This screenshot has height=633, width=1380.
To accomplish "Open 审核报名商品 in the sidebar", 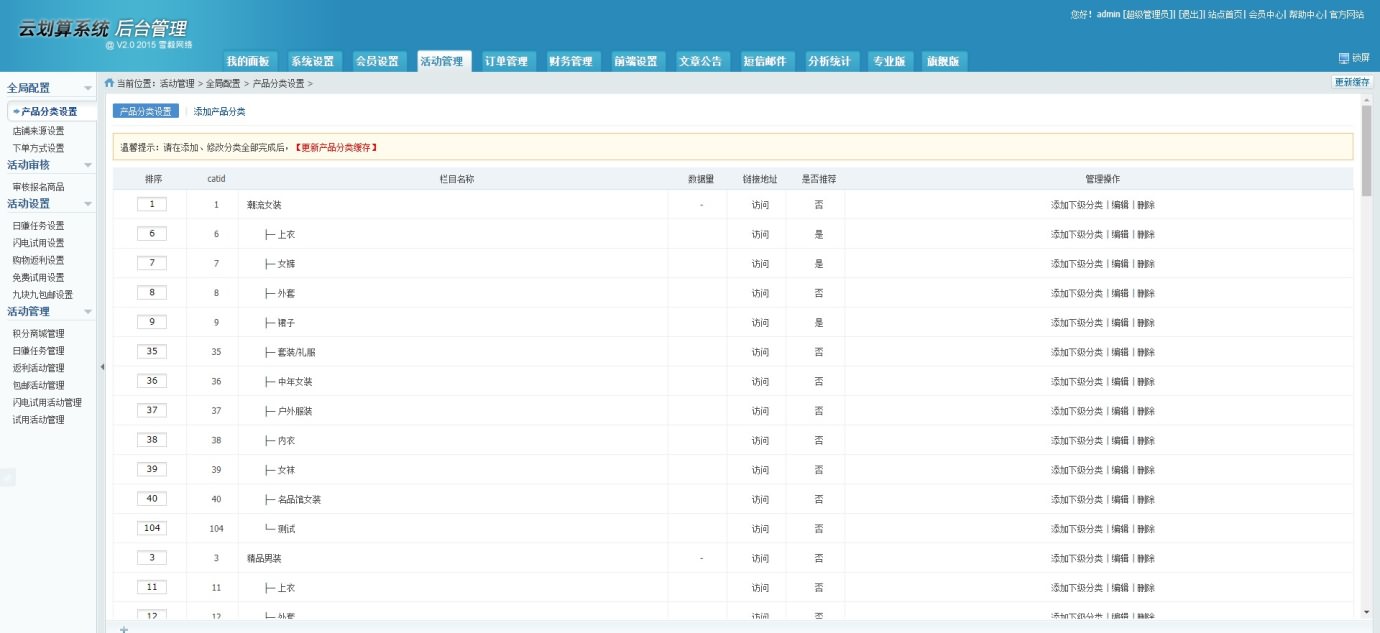I will [x=38, y=187].
